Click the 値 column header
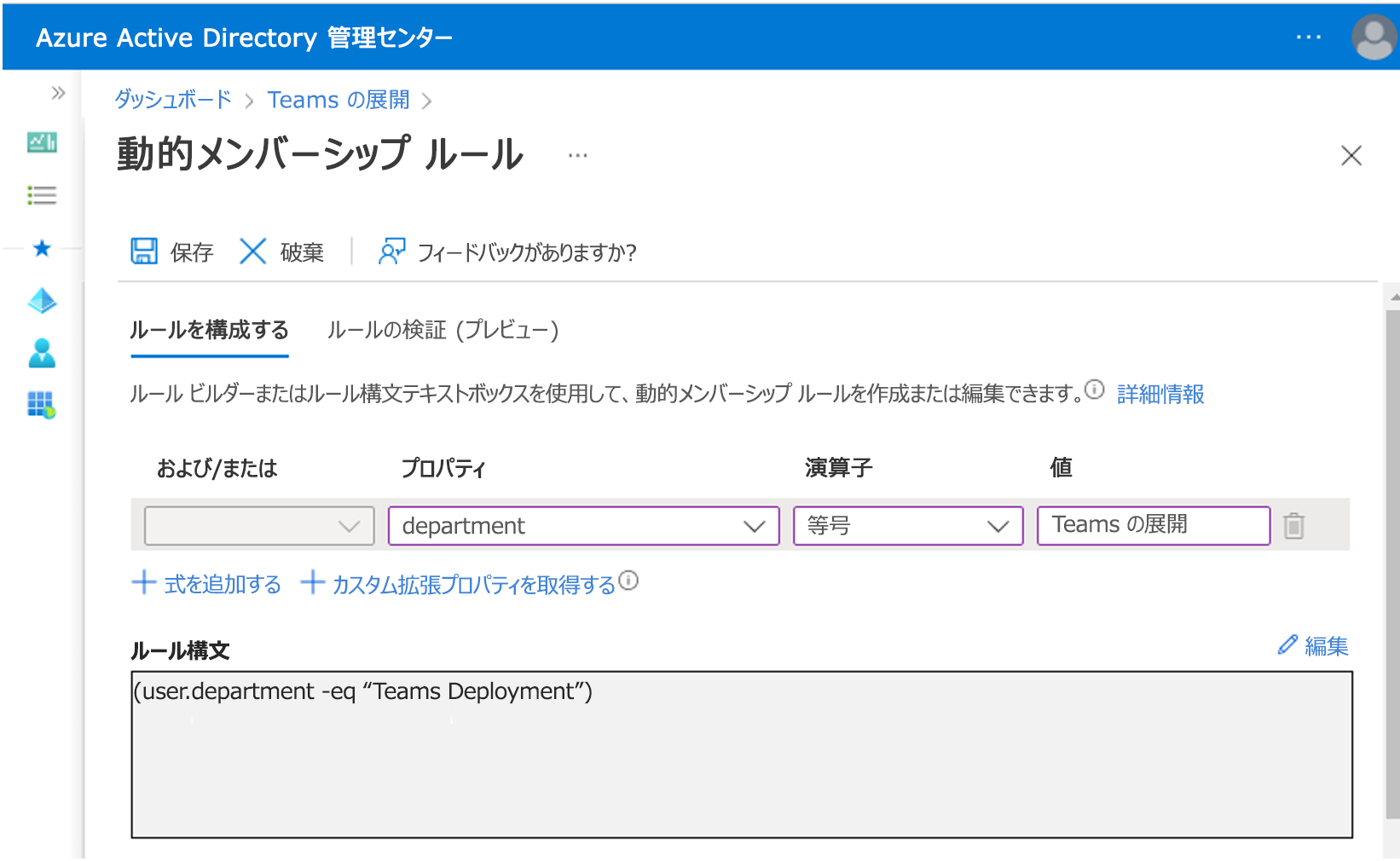This screenshot has width=1400, height=861. pos(1061,468)
